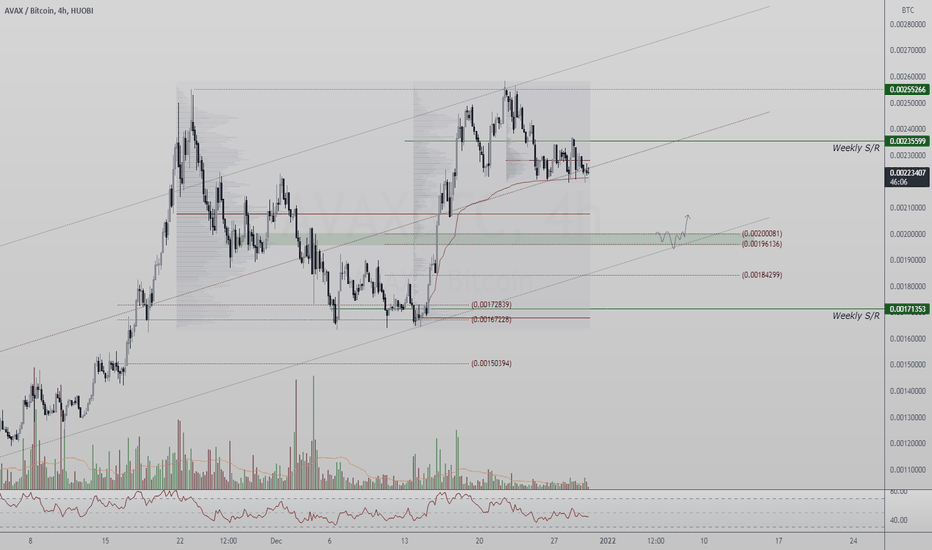Click the (0.00172839) level label

pos(491,304)
